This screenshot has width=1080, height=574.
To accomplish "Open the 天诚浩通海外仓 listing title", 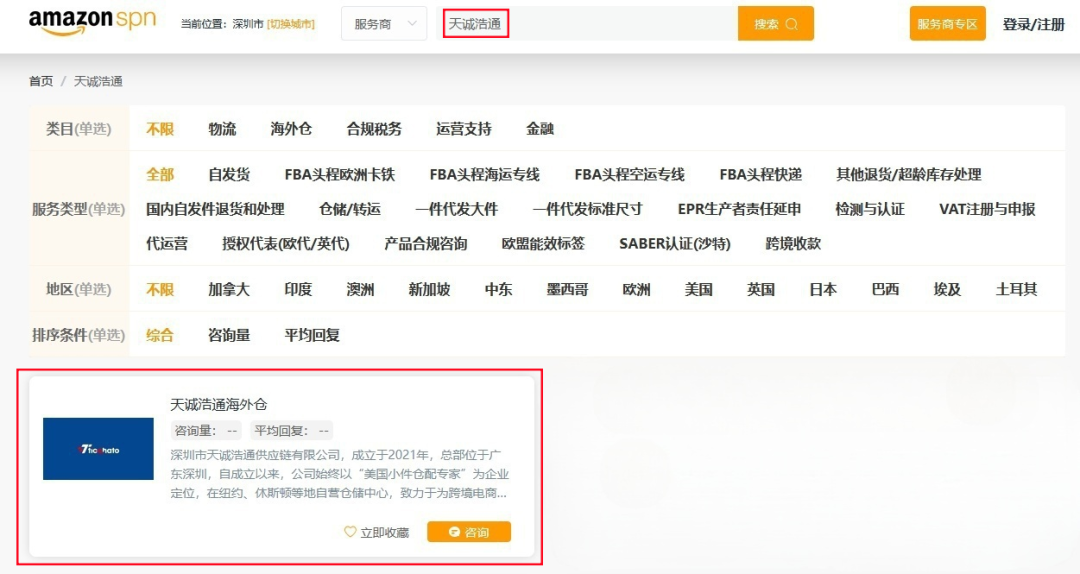I will click(218, 404).
